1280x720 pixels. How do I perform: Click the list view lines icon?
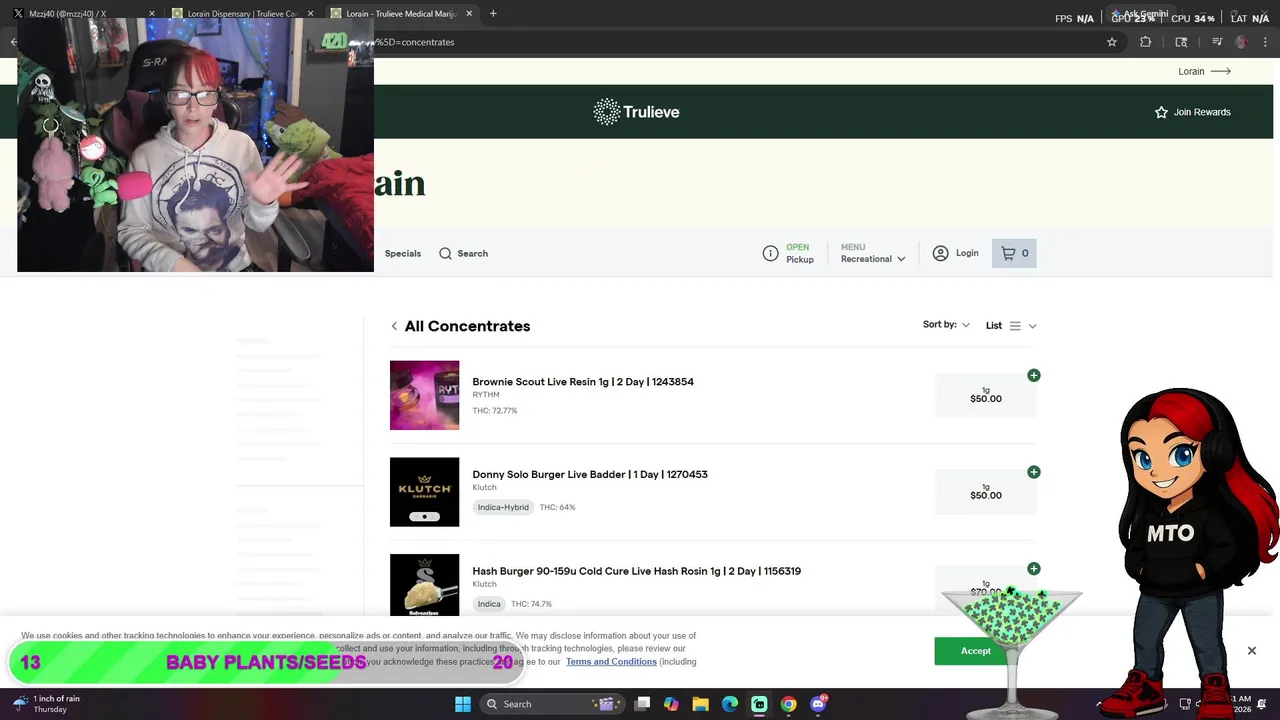(x=1015, y=326)
